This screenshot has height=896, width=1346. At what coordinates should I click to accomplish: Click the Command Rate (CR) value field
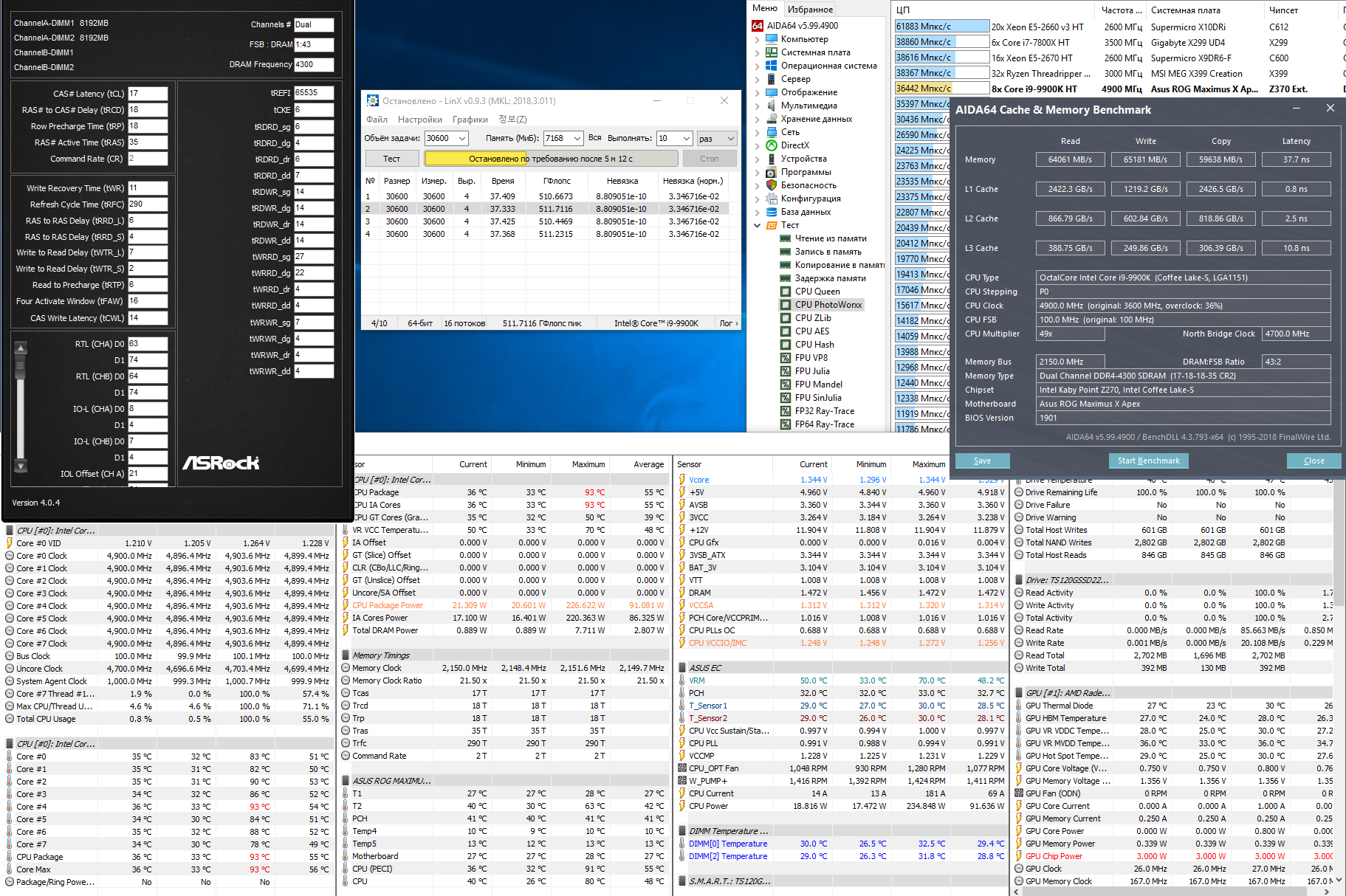coord(148,159)
